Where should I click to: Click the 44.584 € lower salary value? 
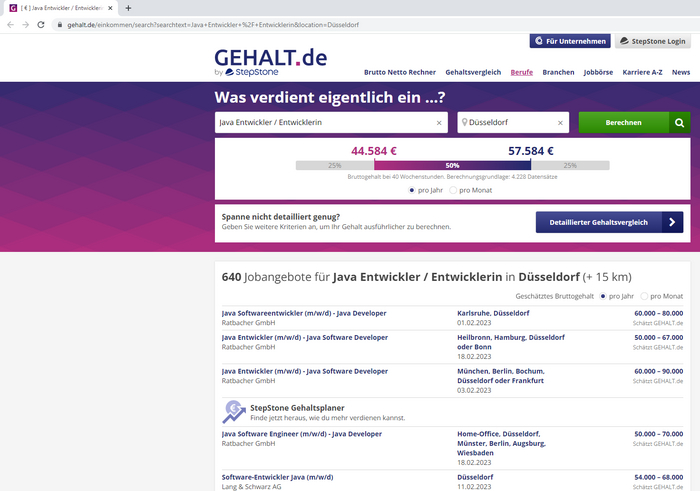pos(374,151)
